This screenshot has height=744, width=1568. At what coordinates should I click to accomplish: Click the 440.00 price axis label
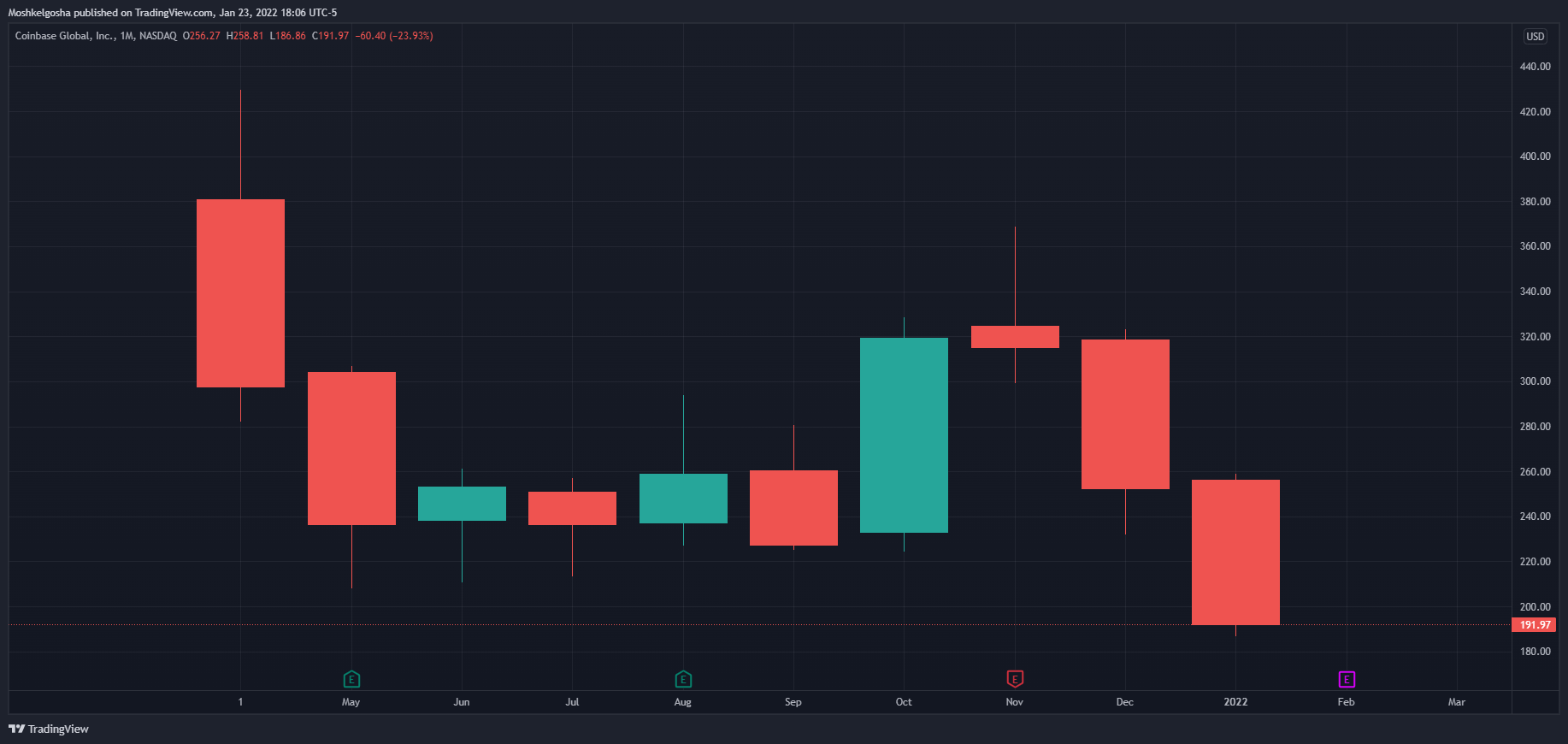pyautogui.click(x=1535, y=67)
